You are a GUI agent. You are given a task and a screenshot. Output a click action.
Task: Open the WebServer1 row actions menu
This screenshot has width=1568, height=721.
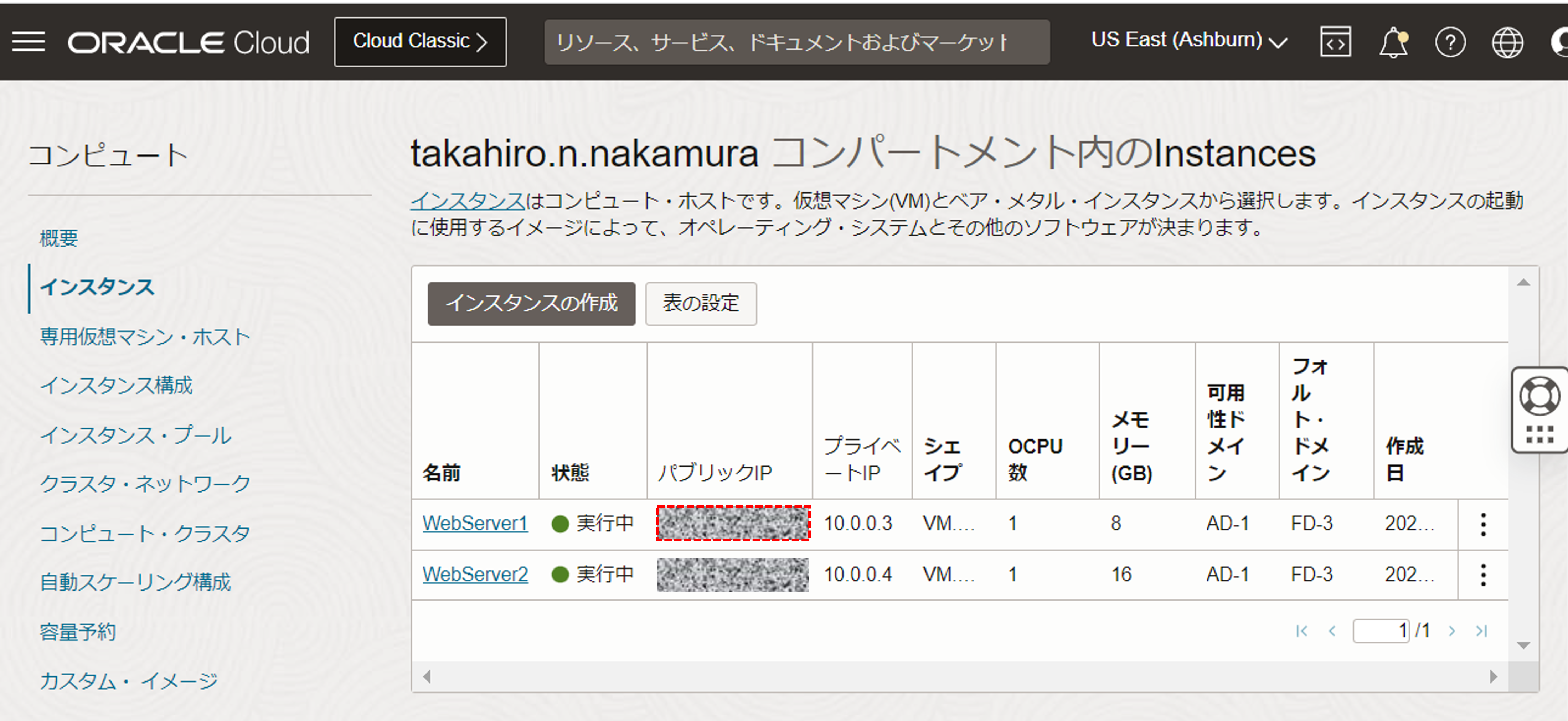tap(1483, 524)
